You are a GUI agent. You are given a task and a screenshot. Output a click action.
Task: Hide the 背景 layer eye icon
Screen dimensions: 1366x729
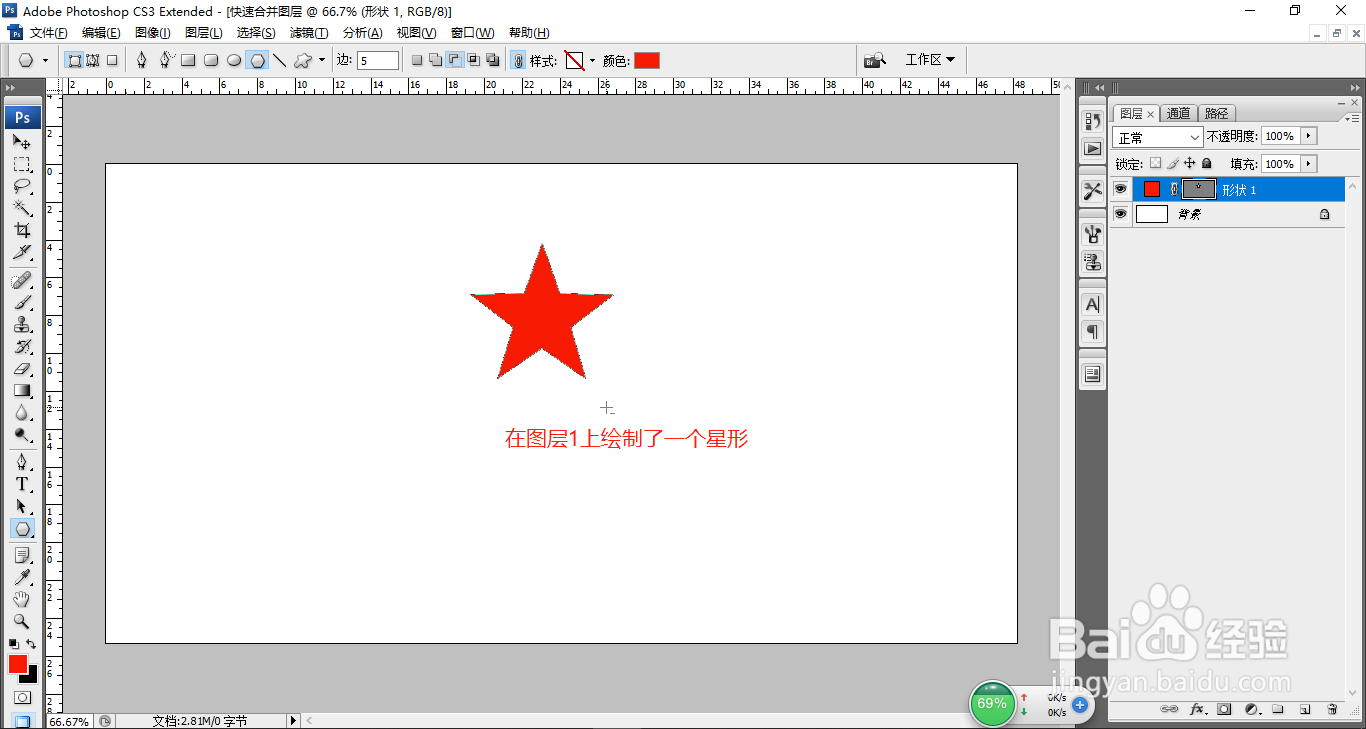pyautogui.click(x=1121, y=214)
